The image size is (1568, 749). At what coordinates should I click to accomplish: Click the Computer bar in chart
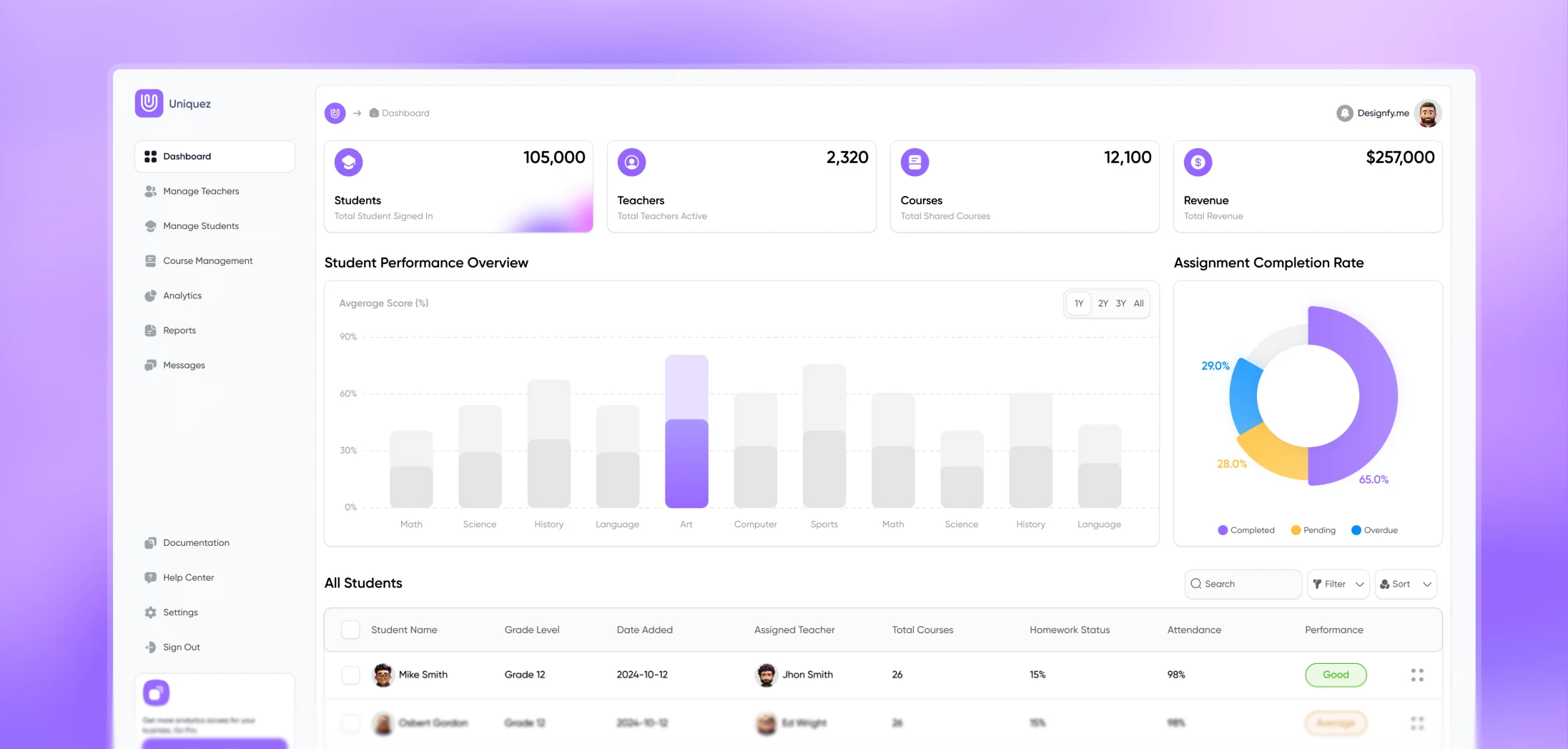coord(755,450)
